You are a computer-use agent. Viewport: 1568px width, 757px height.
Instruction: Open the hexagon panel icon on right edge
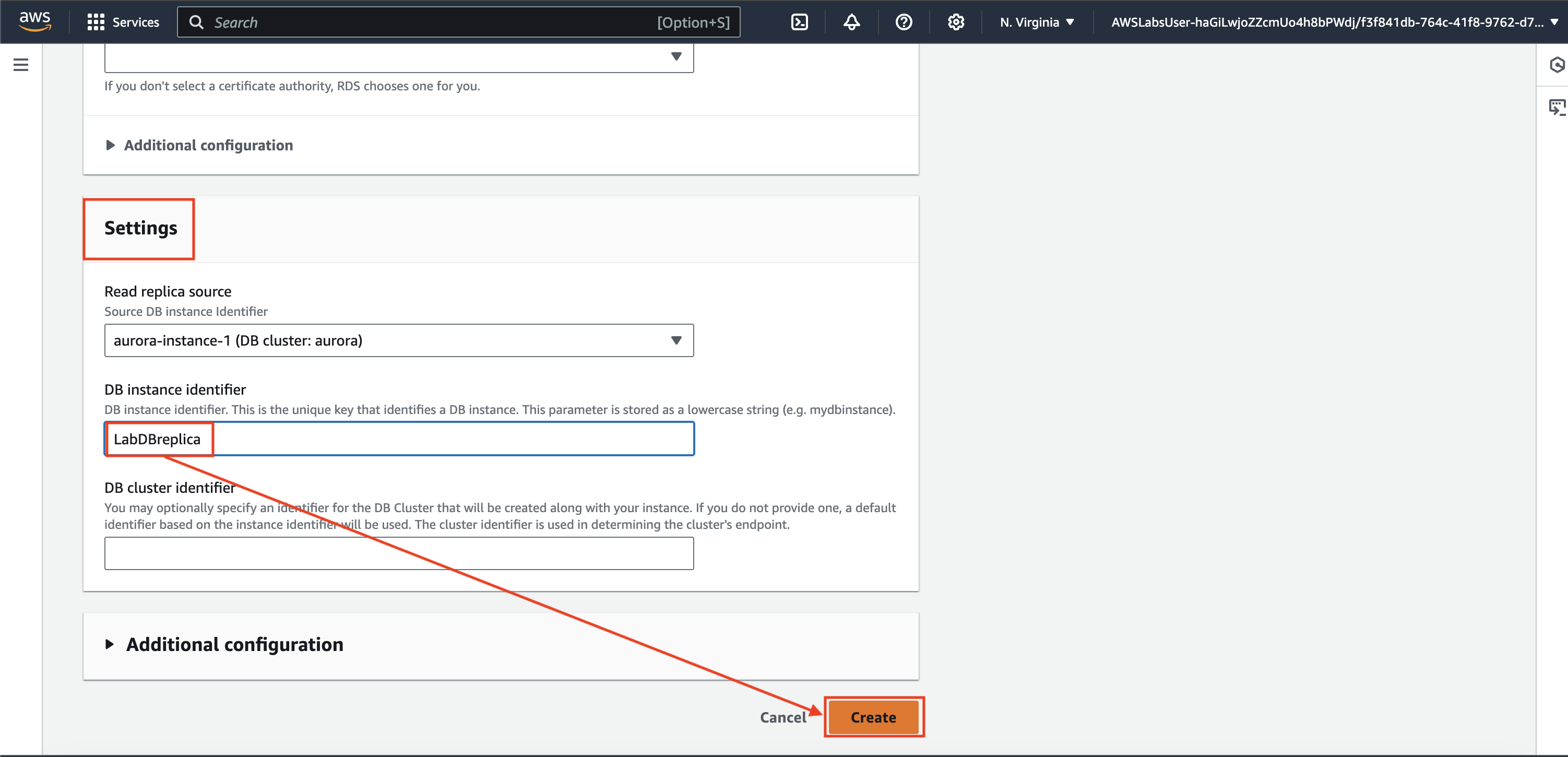click(x=1557, y=65)
